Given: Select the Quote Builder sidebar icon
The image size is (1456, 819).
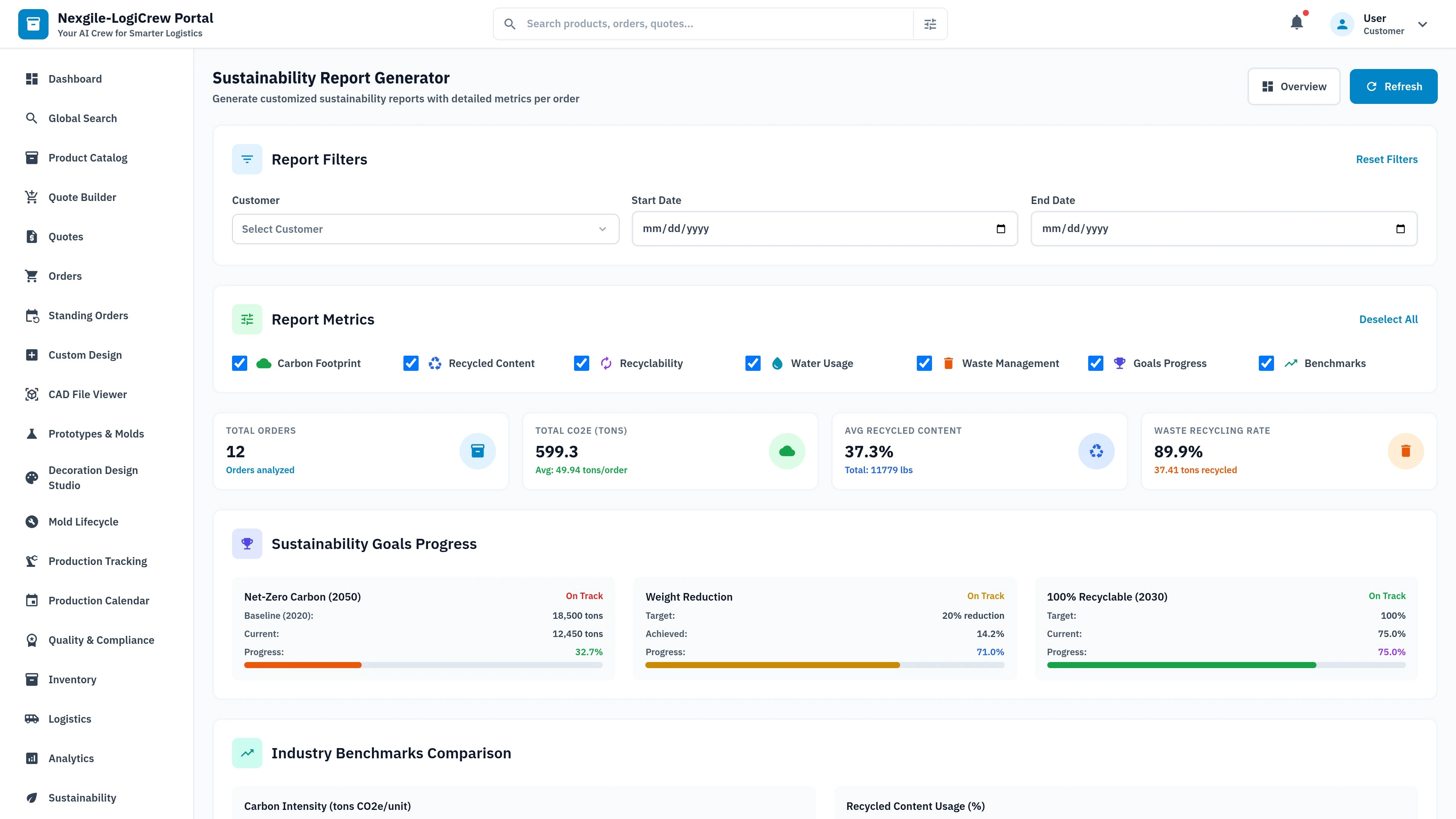Looking at the screenshot, I should click(31, 197).
